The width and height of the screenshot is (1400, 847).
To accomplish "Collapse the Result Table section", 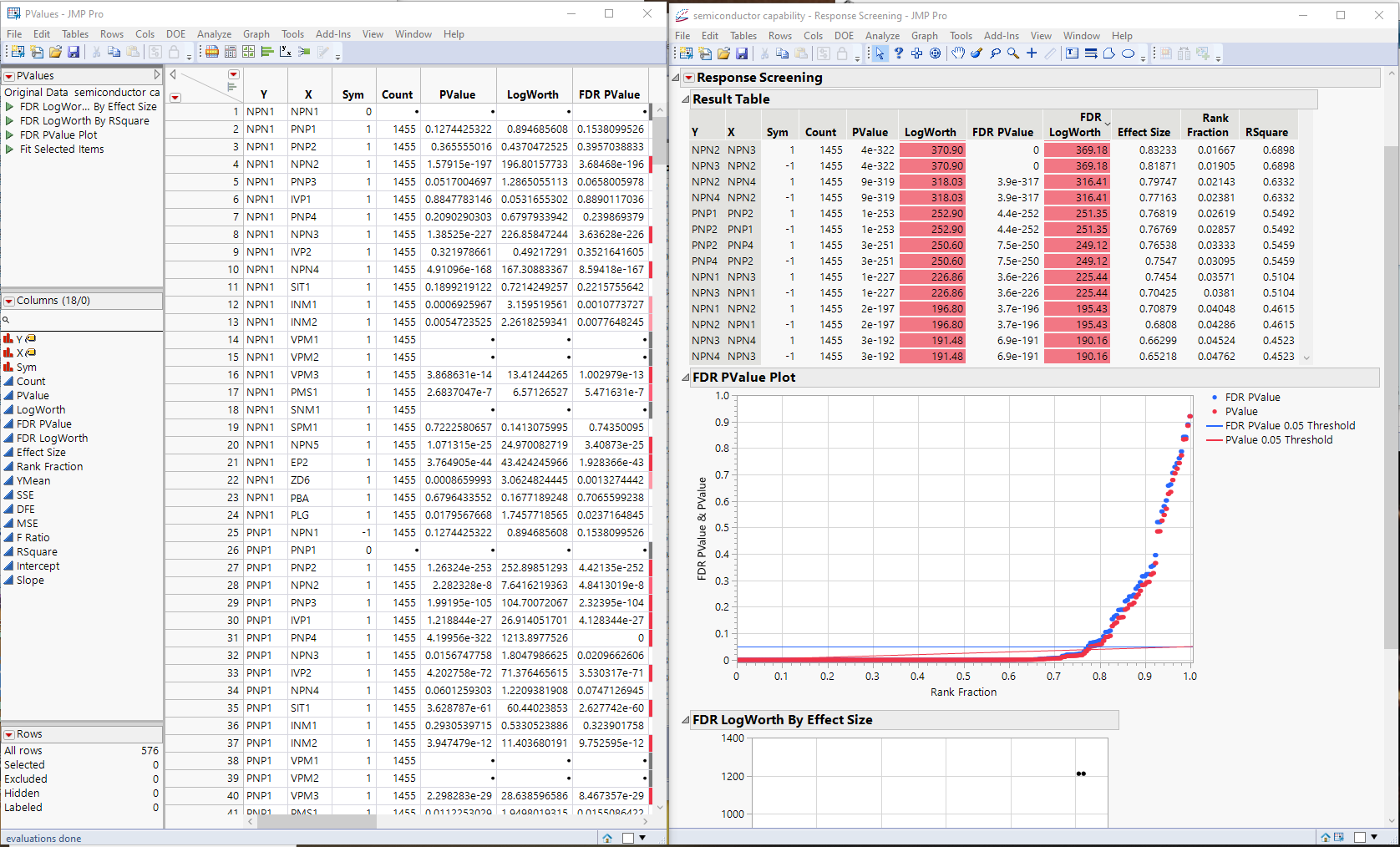I will pos(685,99).
